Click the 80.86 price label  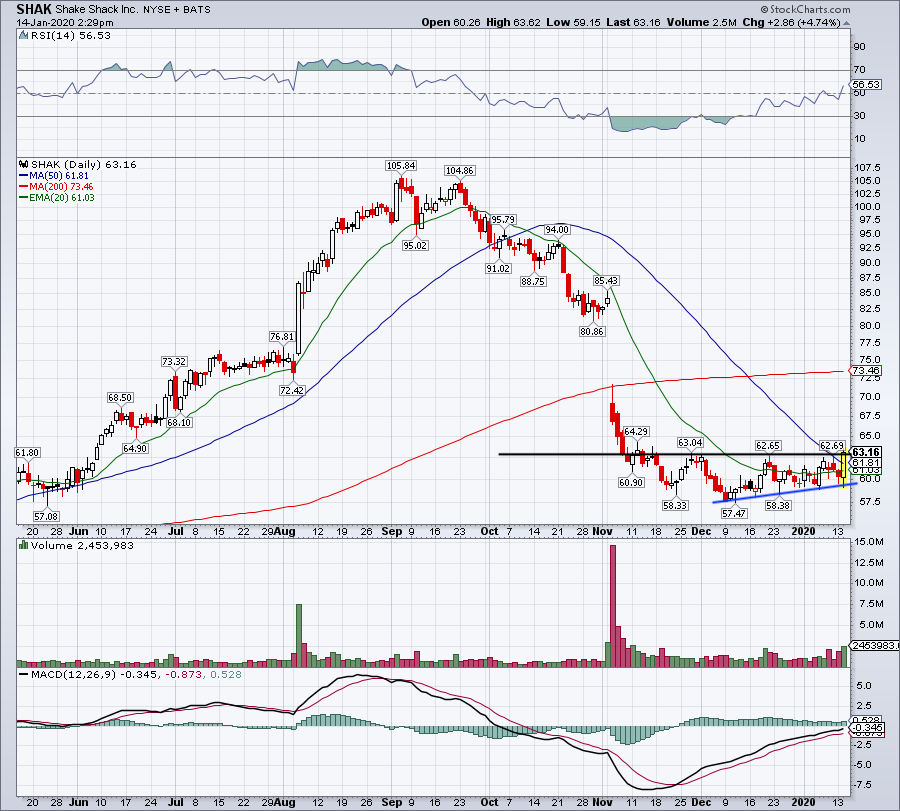[x=592, y=331]
